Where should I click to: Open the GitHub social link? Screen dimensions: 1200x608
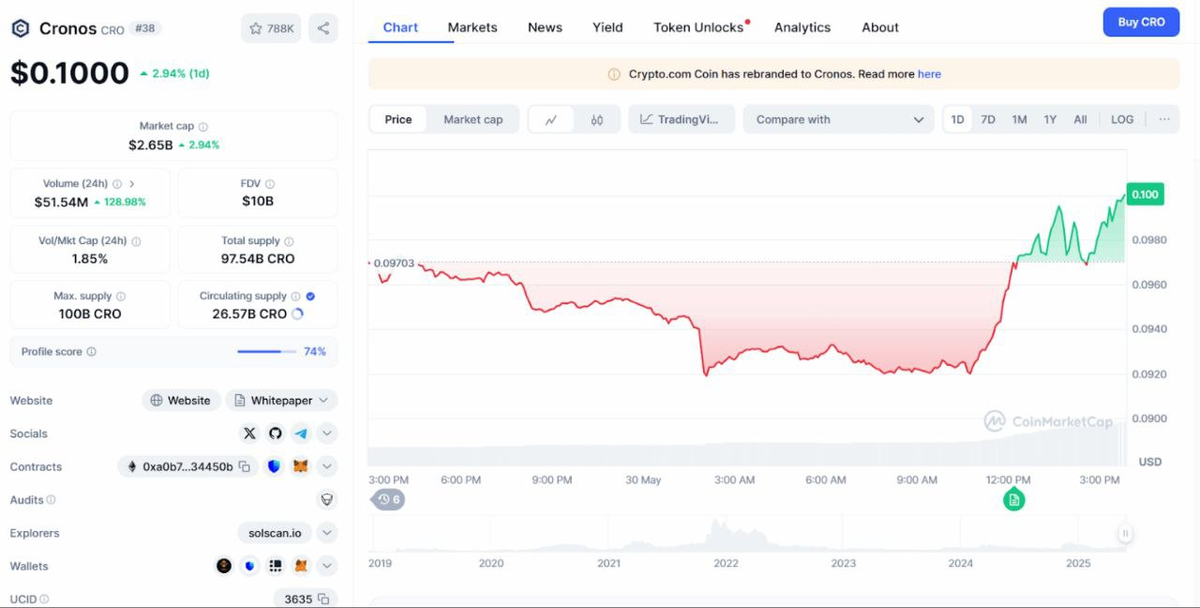point(276,433)
